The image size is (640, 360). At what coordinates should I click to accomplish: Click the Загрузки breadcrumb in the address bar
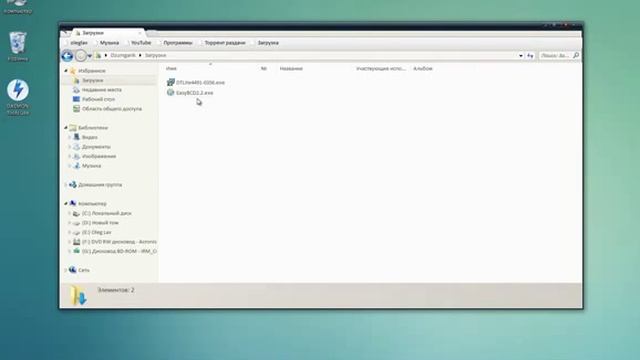point(156,56)
